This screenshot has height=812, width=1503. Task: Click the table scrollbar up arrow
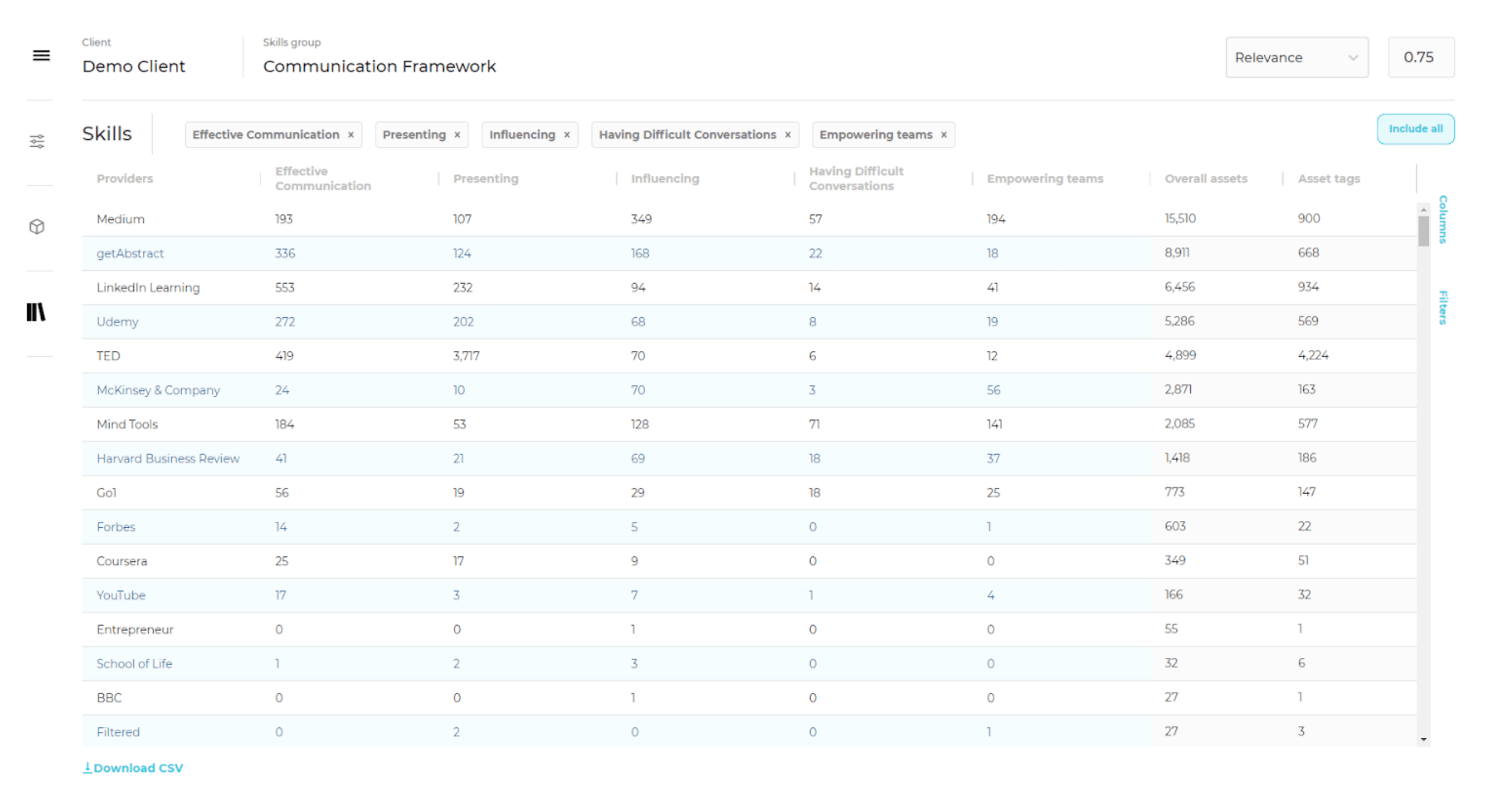1423,209
